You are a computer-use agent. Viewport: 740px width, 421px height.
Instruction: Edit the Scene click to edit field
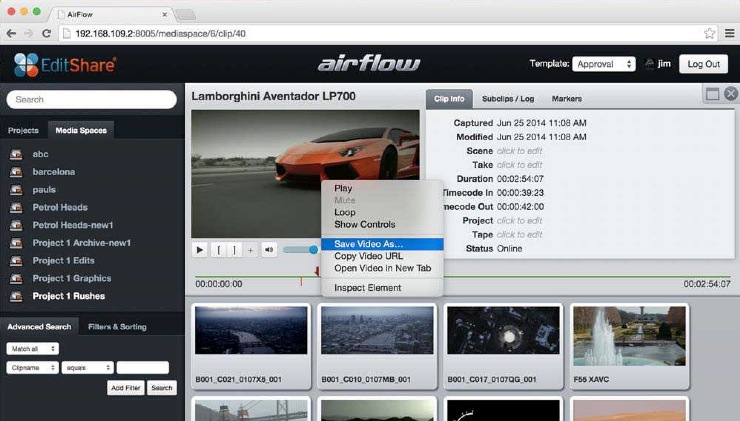pos(520,151)
